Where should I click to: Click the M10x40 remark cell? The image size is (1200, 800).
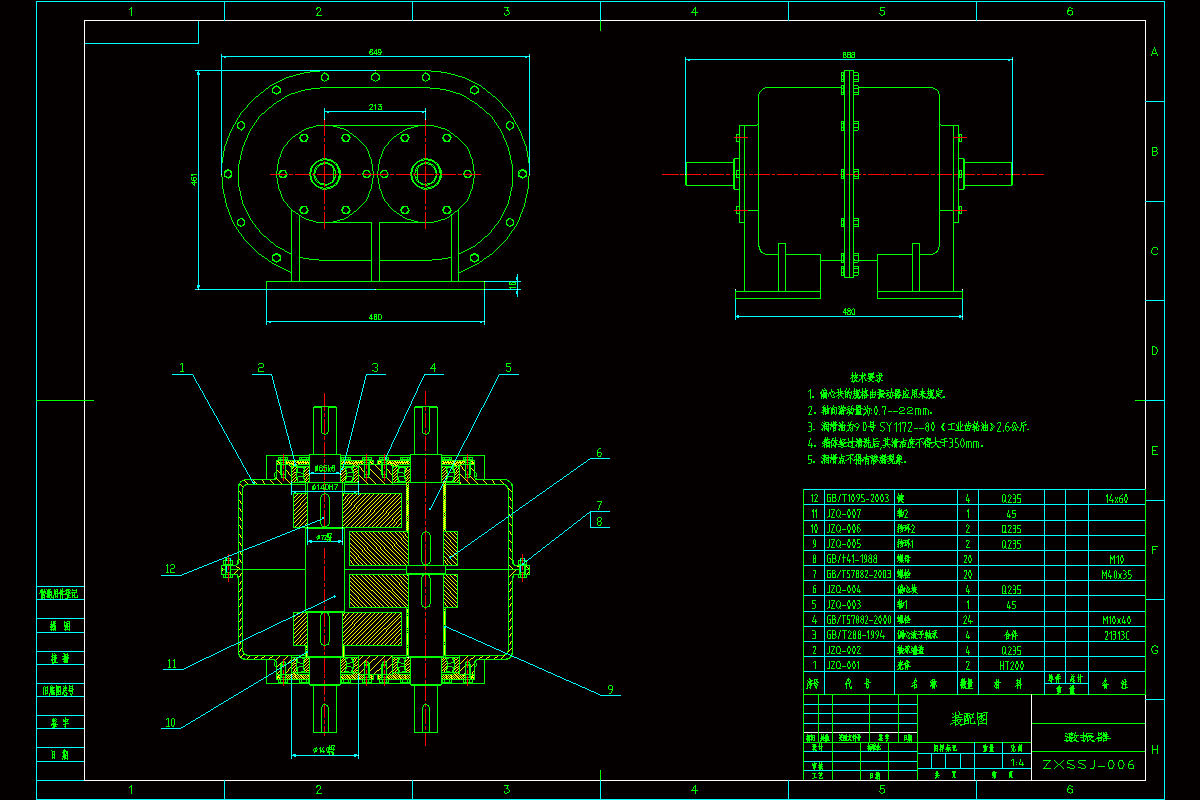point(1115,620)
